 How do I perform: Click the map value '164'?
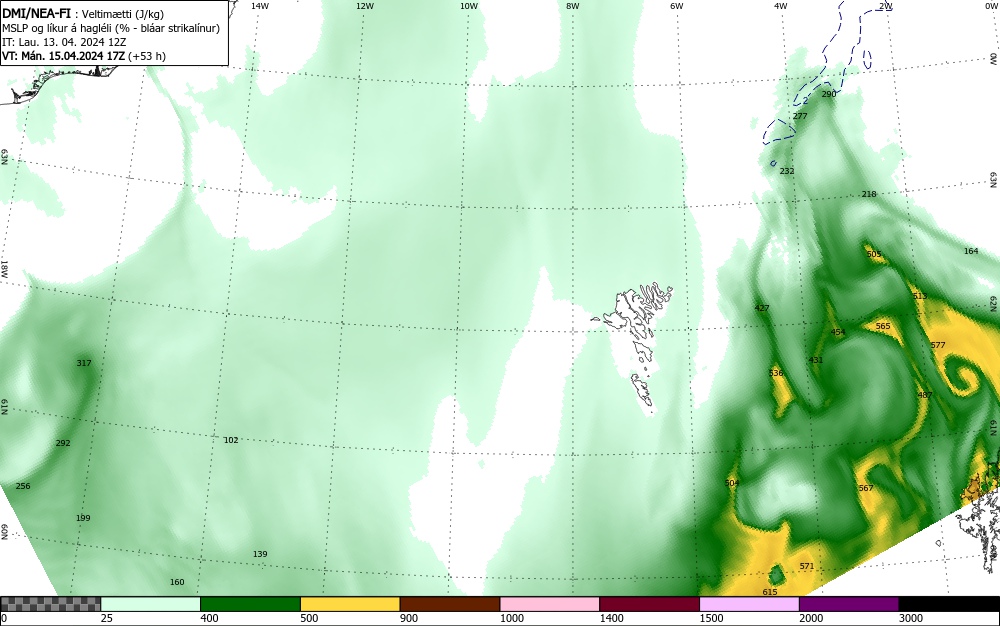(971, 251)
